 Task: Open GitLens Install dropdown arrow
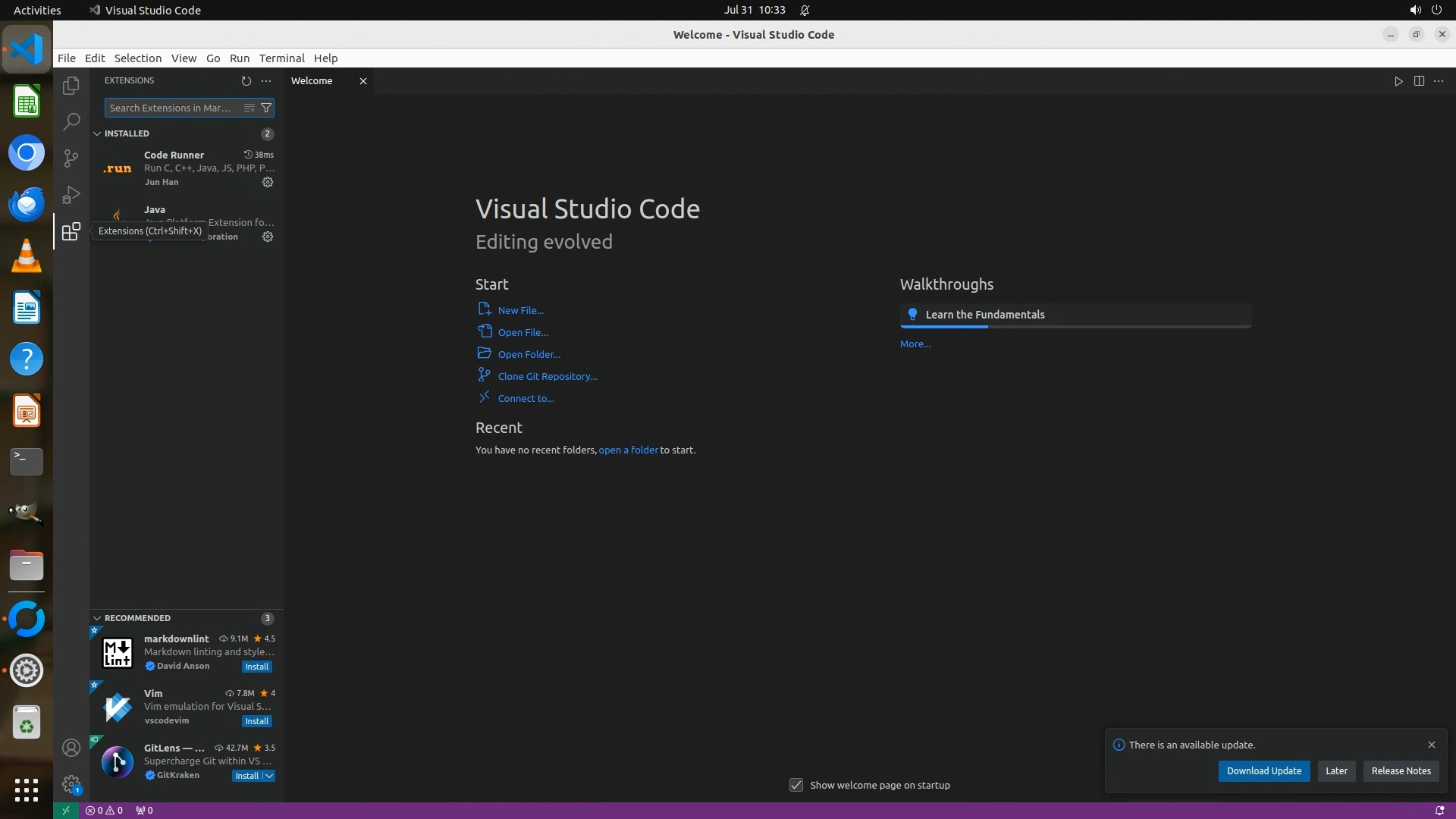[x=269, y=776]
